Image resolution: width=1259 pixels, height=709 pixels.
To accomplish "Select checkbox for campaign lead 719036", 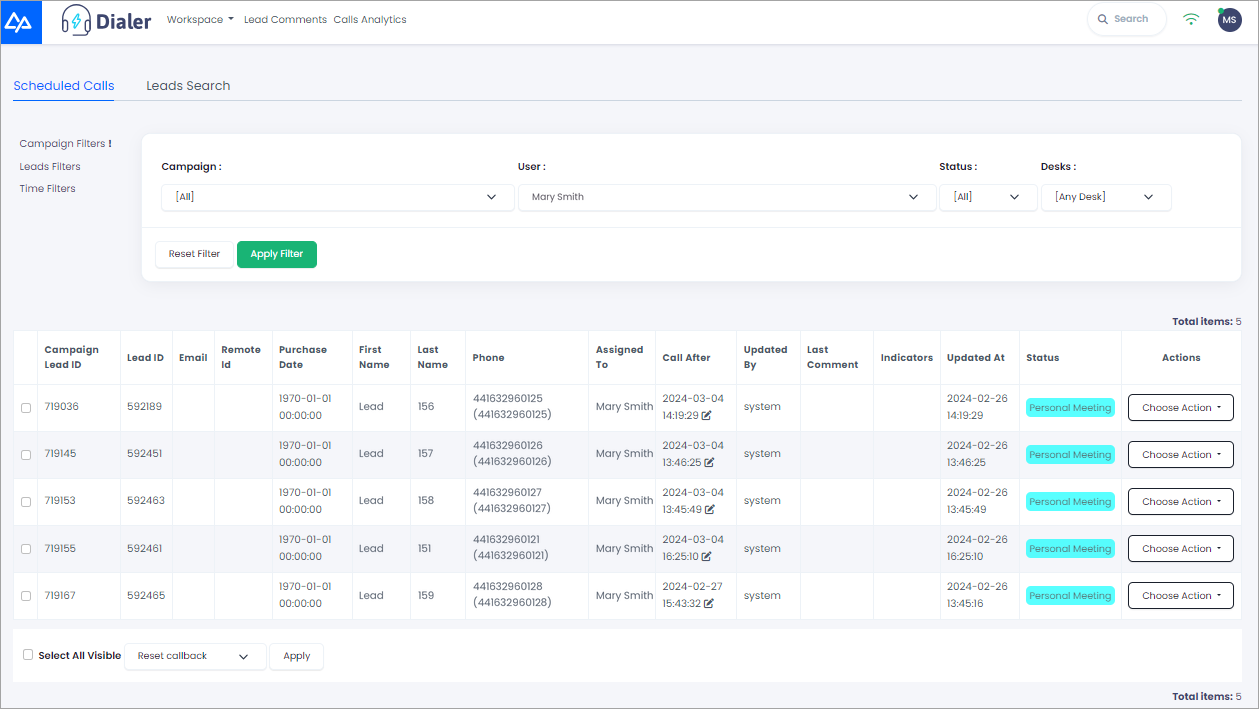I will click(x=26, y=408).
